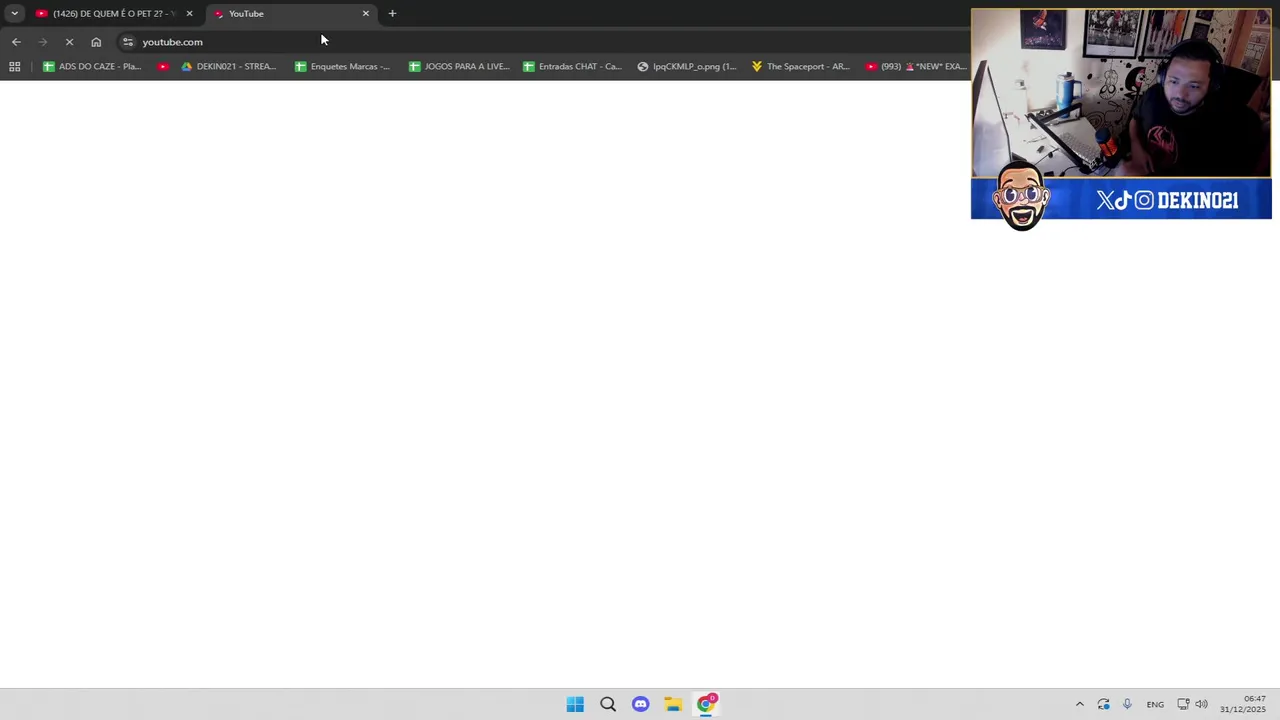
Task: Click the sync status tray icon
Action: point(1103,704)
